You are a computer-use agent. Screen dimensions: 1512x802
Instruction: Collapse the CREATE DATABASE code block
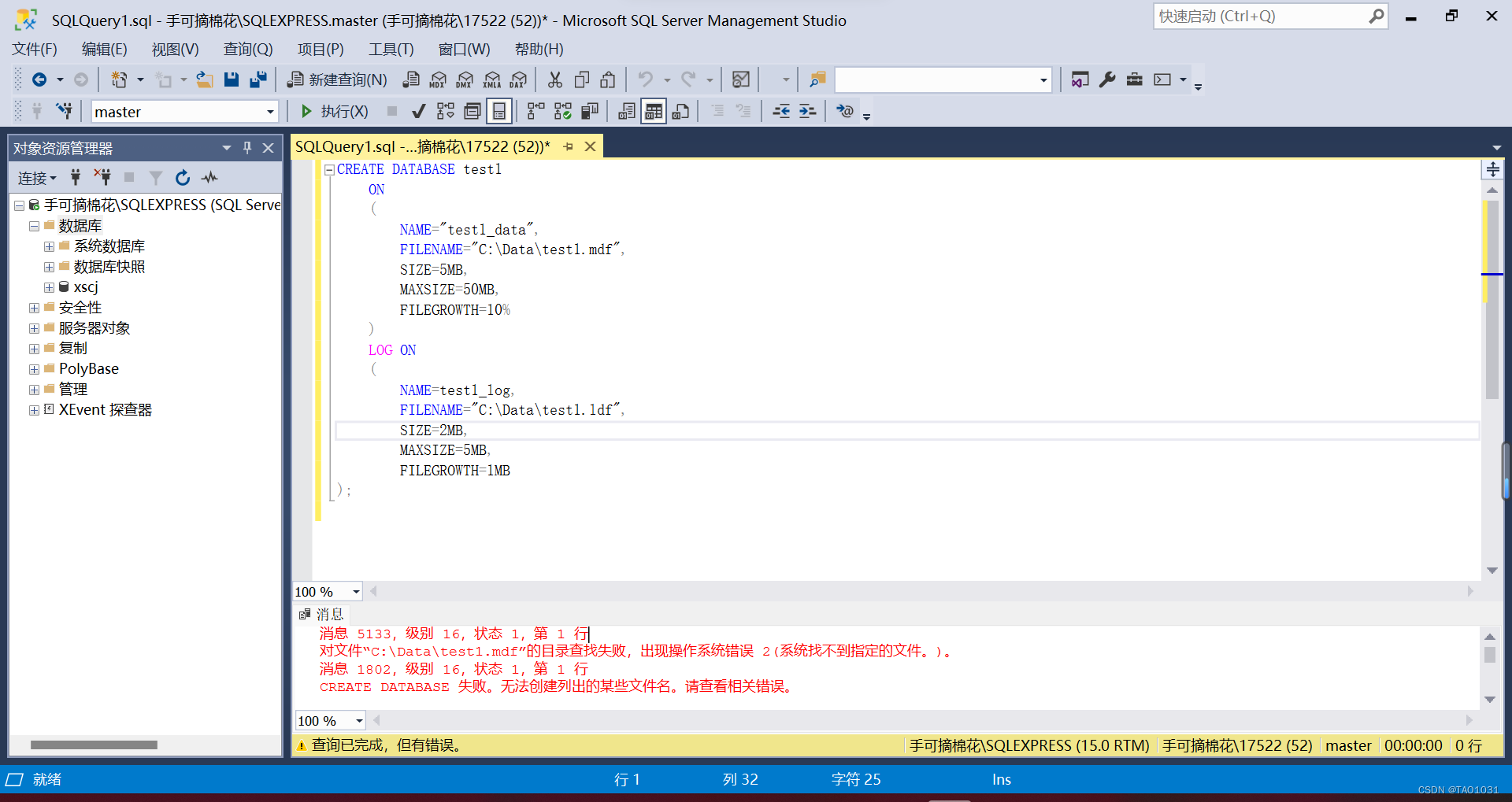pyautogui.click(x=330, y=170)
